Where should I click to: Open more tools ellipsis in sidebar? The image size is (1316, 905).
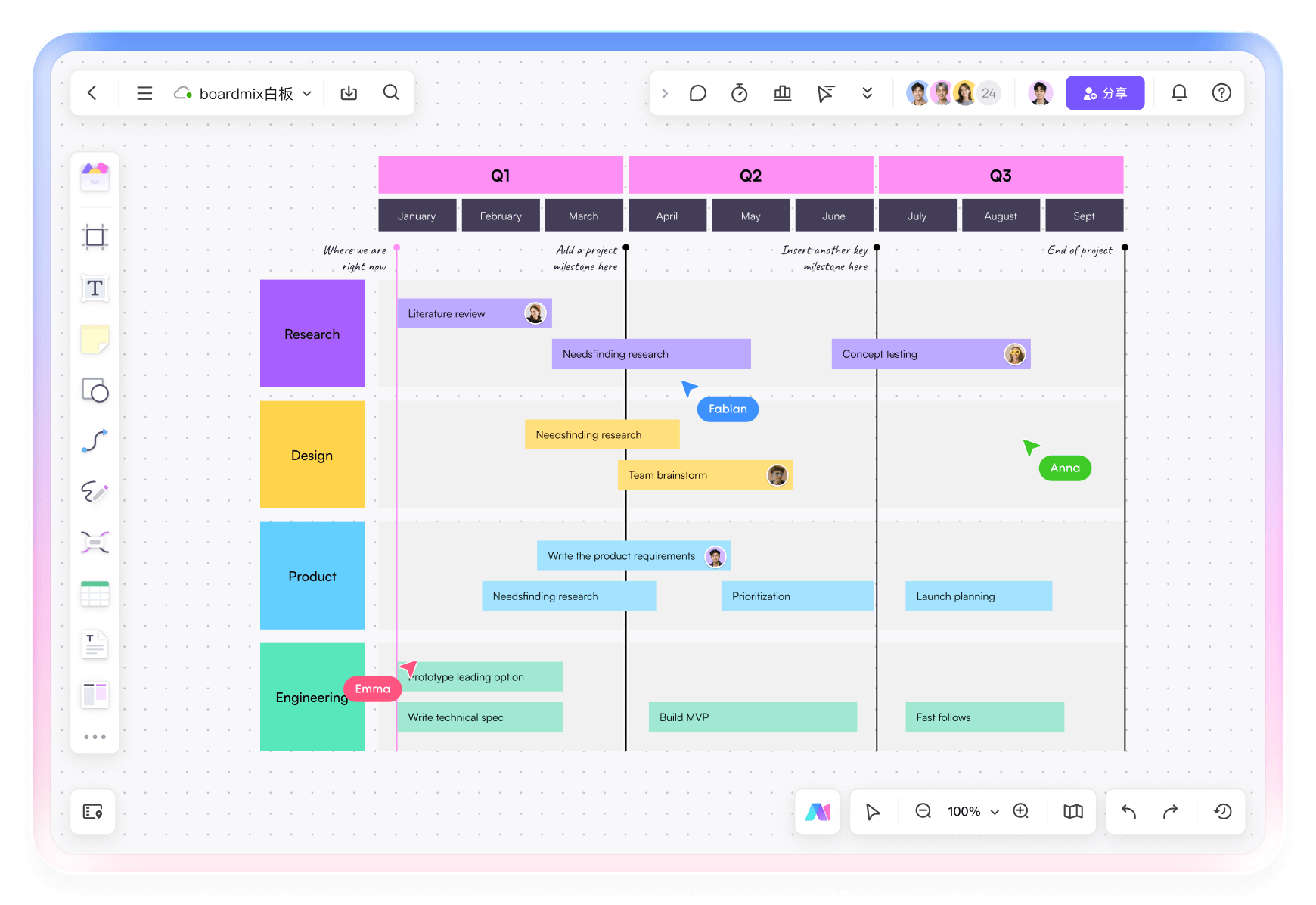(95, 736)
